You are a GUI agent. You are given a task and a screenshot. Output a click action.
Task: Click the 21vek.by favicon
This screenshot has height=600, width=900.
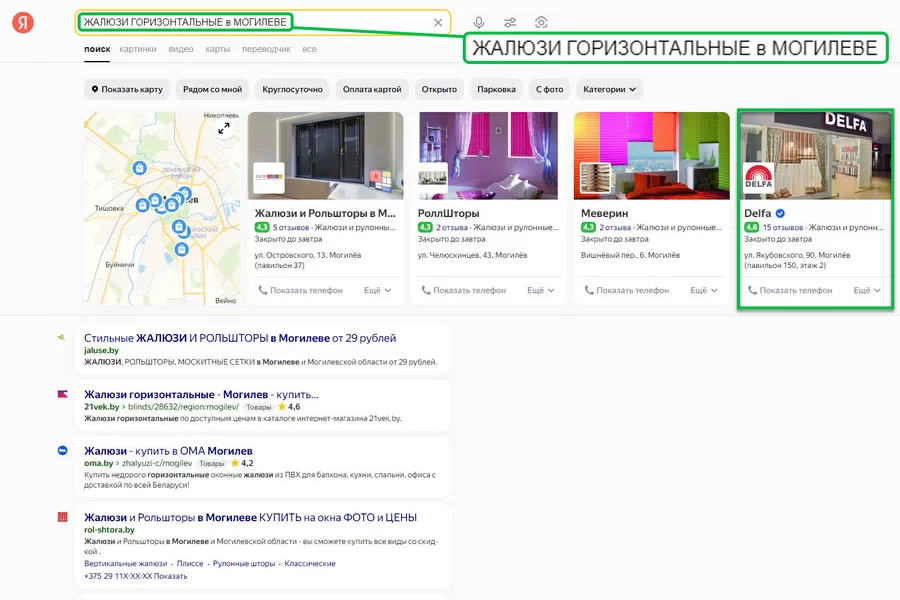click(x=63, y=394)
